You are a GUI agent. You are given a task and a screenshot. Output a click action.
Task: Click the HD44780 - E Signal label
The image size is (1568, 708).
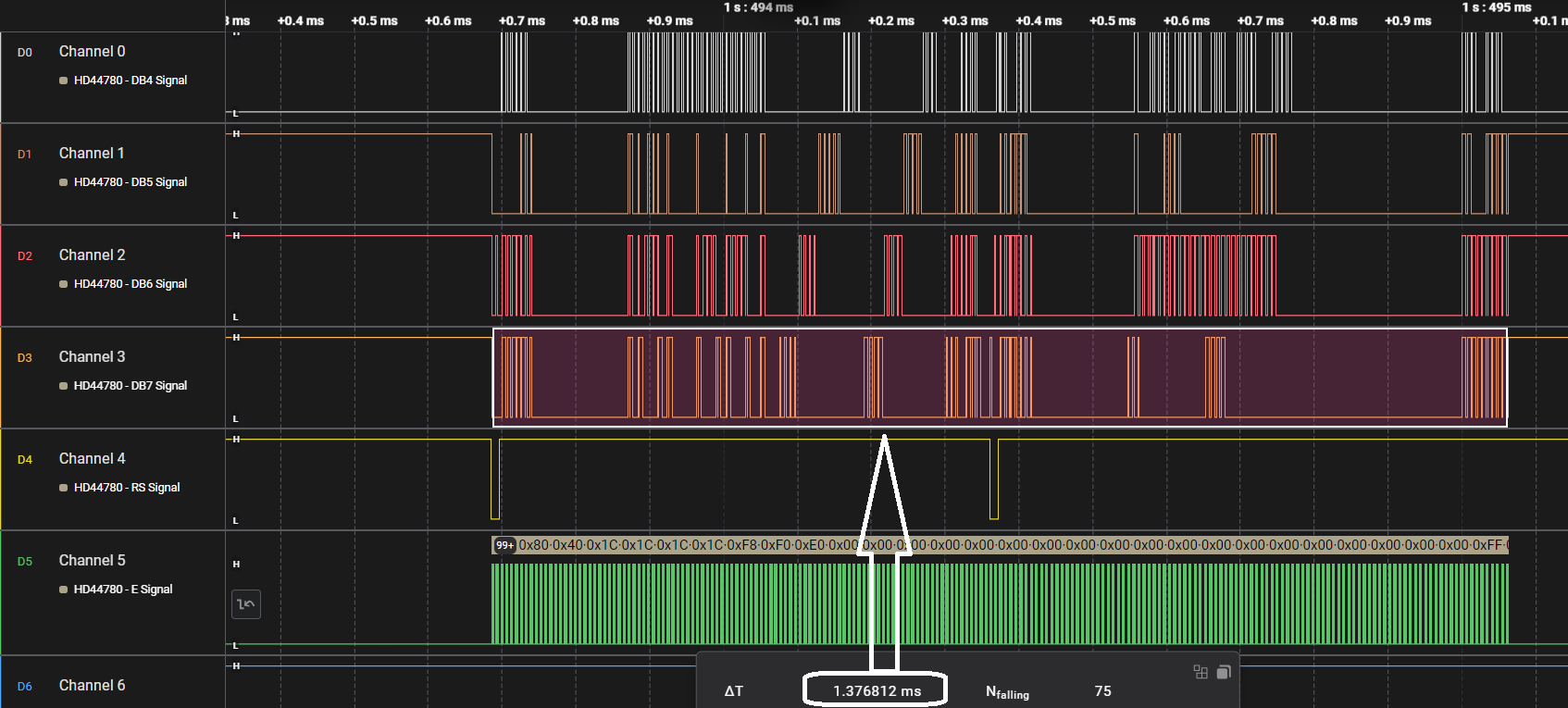coord(123,590)
